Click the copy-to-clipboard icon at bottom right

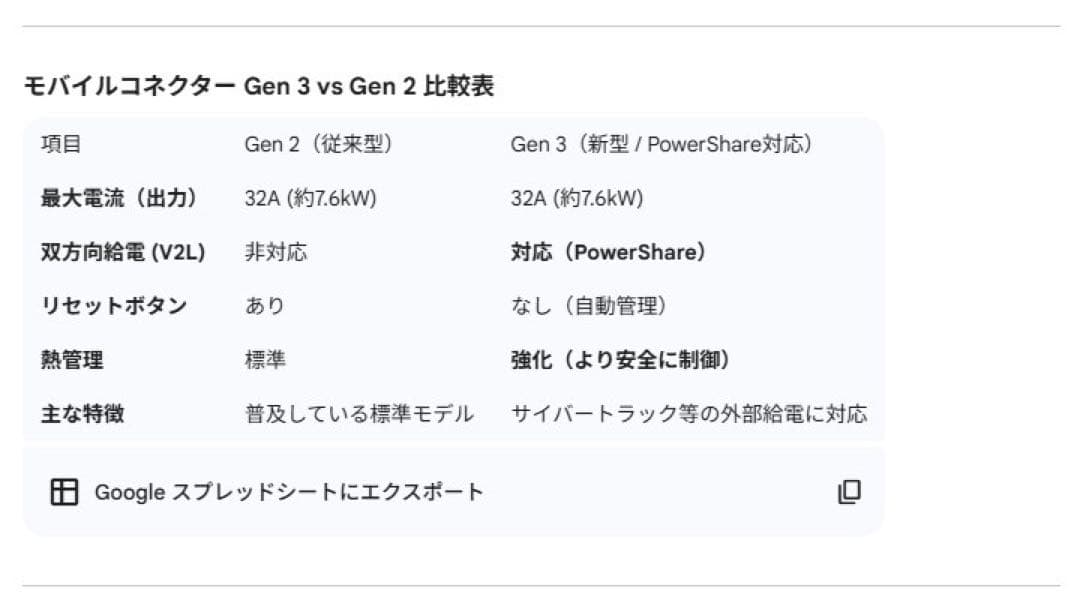pyautogui.click(x=849, y=491)
